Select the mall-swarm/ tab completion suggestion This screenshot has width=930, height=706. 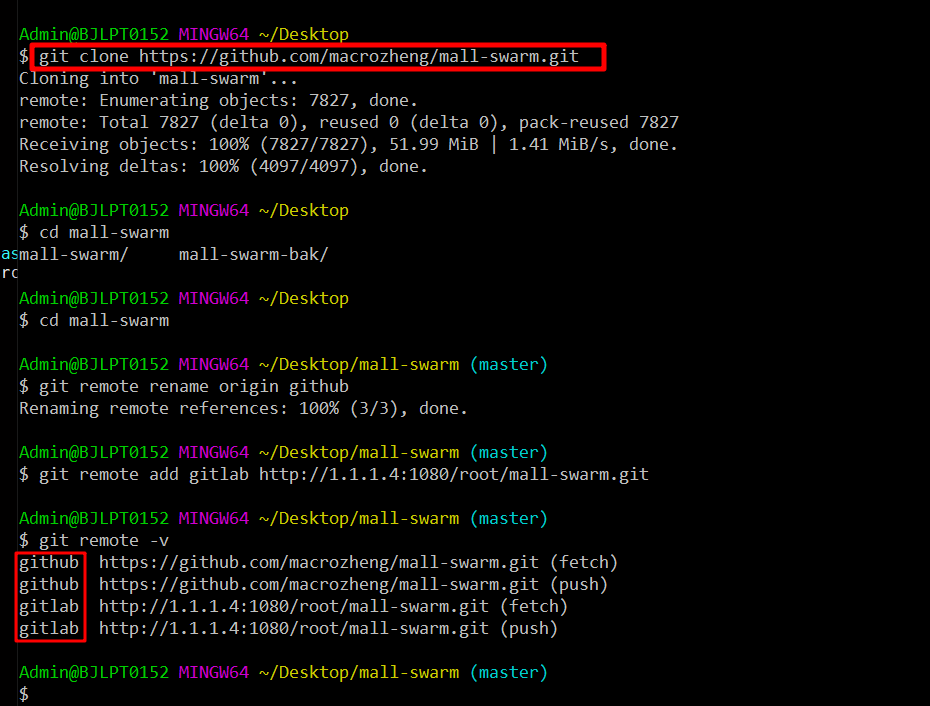[x=73, y=254]
